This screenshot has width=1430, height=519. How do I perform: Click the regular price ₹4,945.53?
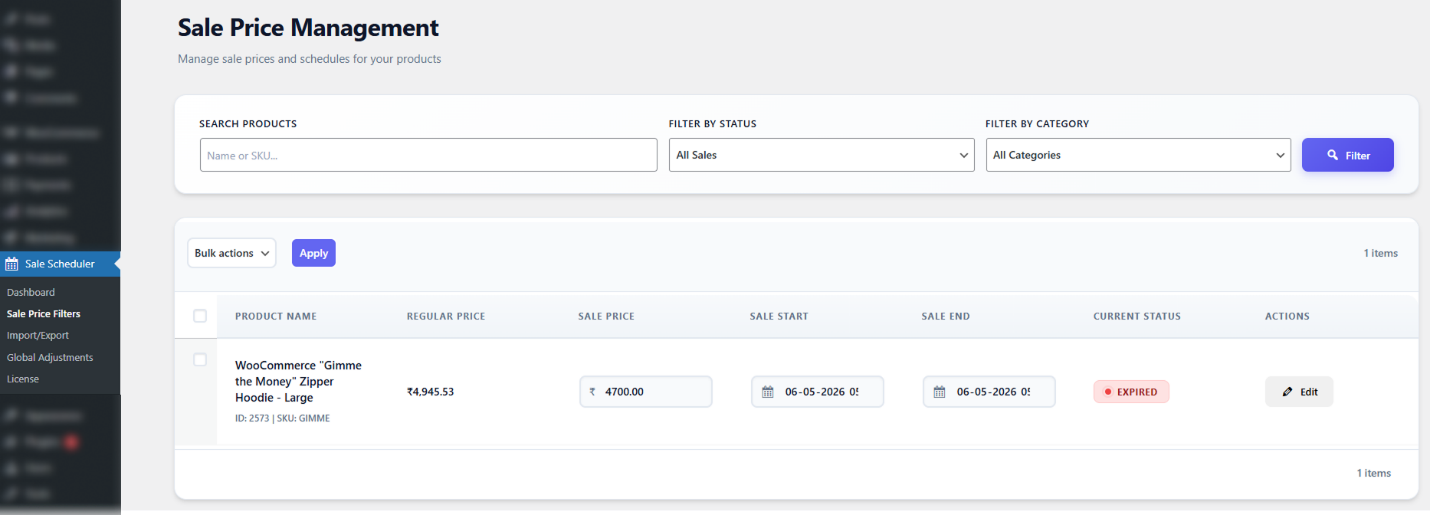point(430,392)
